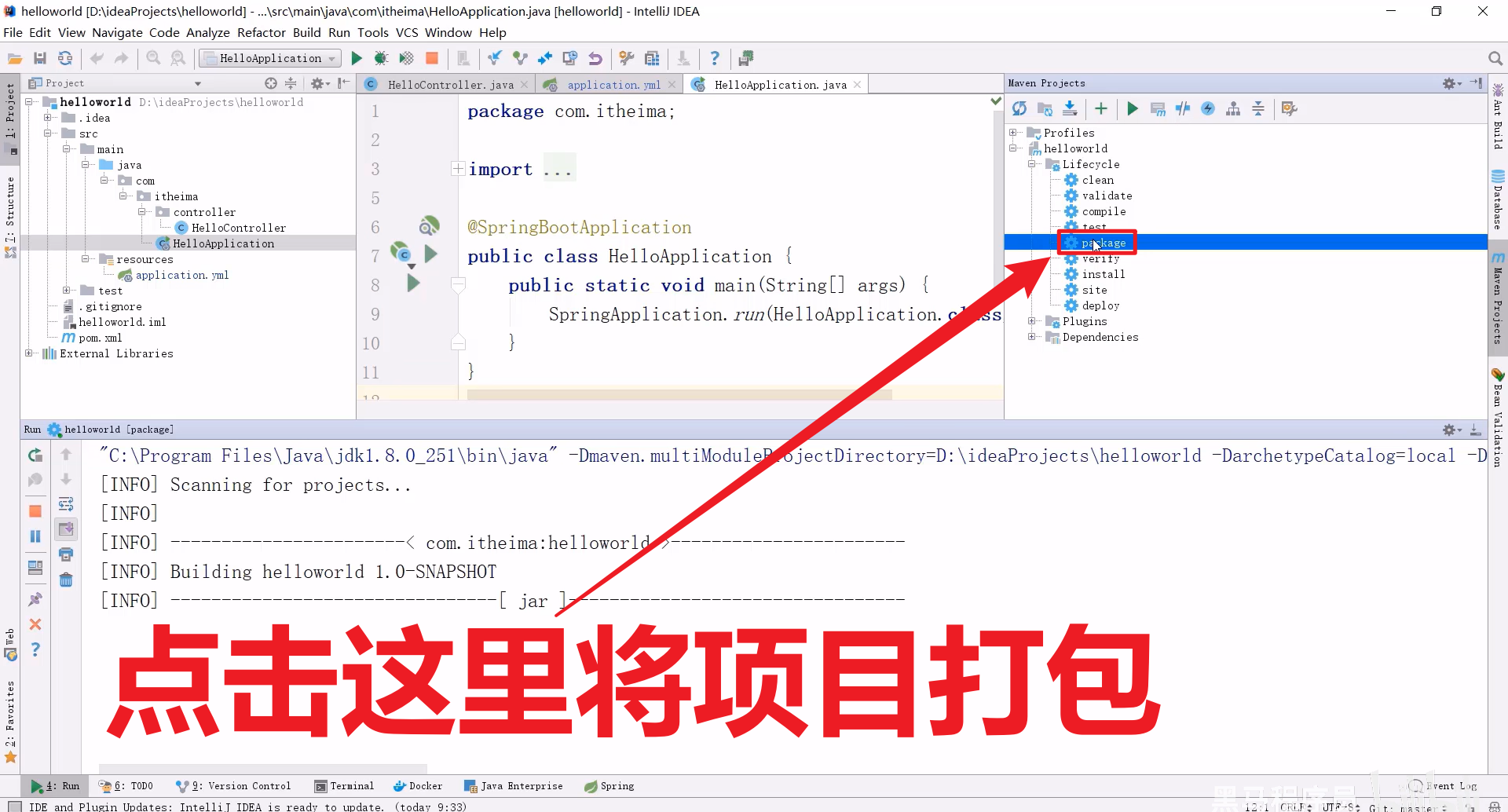Collapse all in Maven Projects panel

[x=1258, y=108]
